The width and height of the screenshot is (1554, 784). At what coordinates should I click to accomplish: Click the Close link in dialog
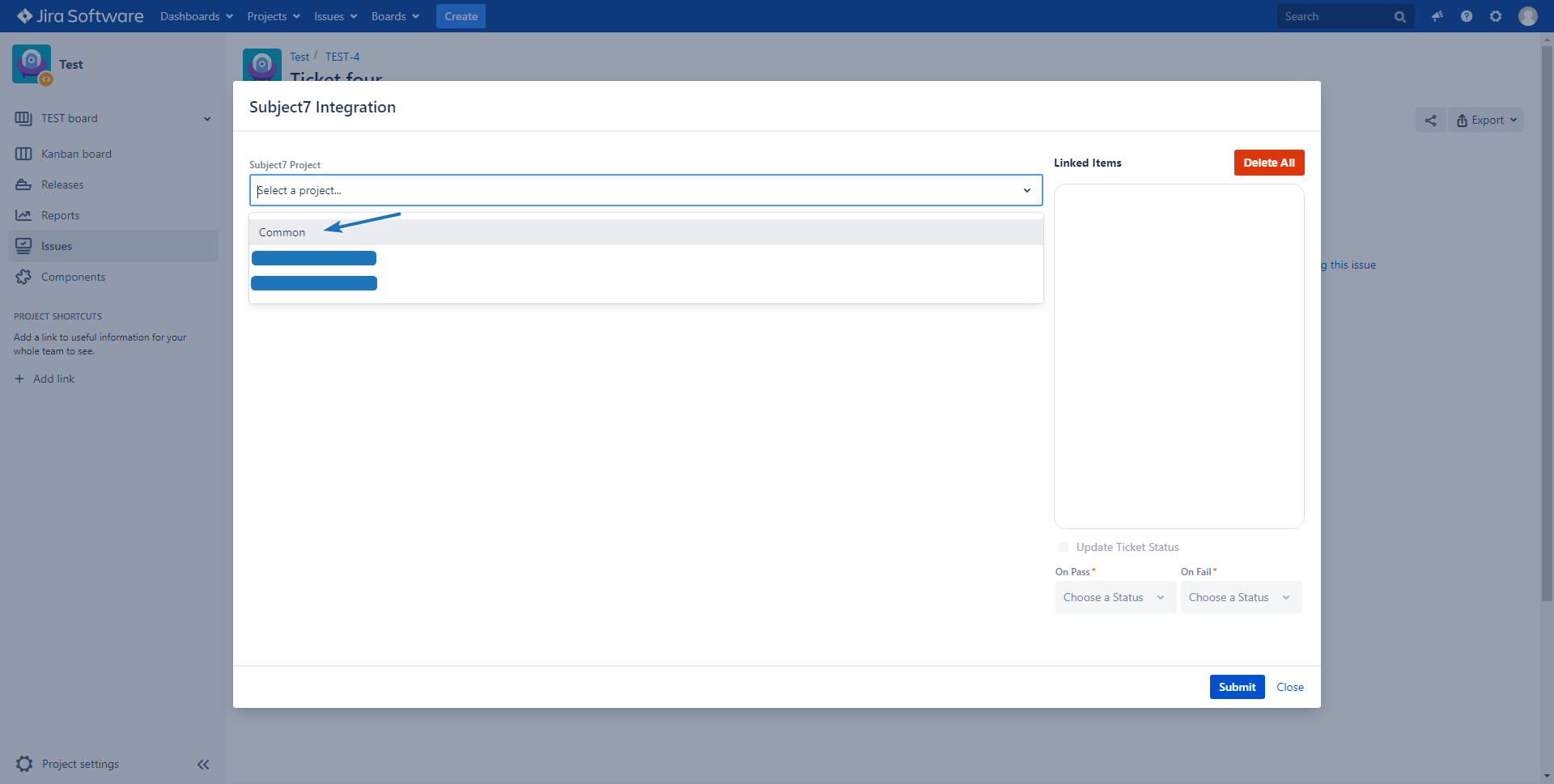pos(1290,687)
